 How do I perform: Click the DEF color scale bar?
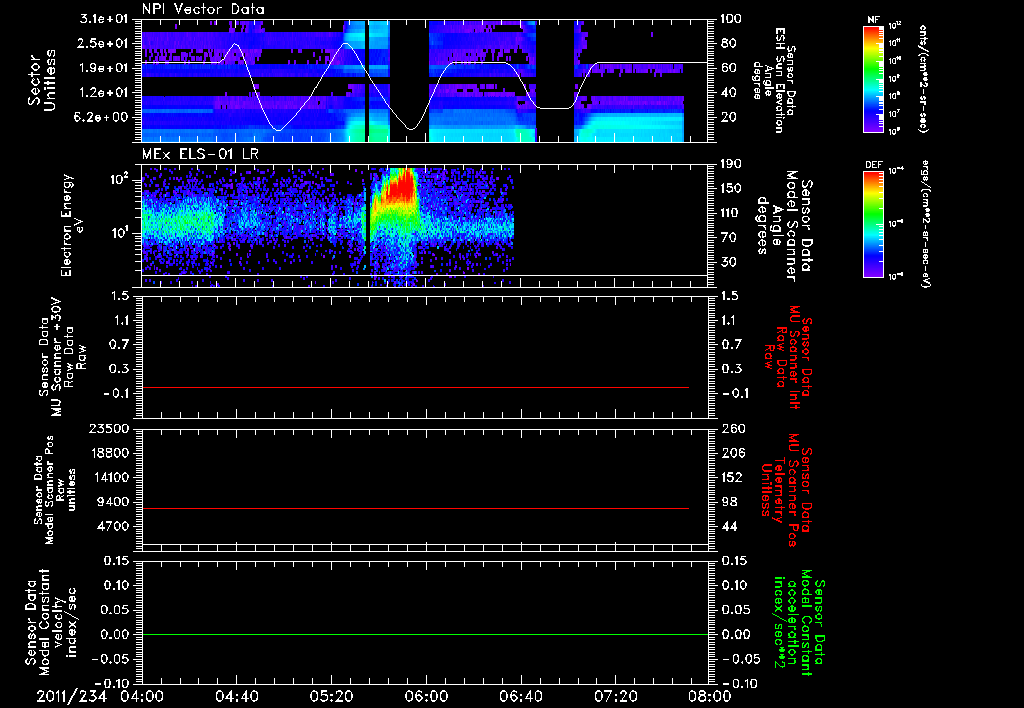click(x=873, y=224)
